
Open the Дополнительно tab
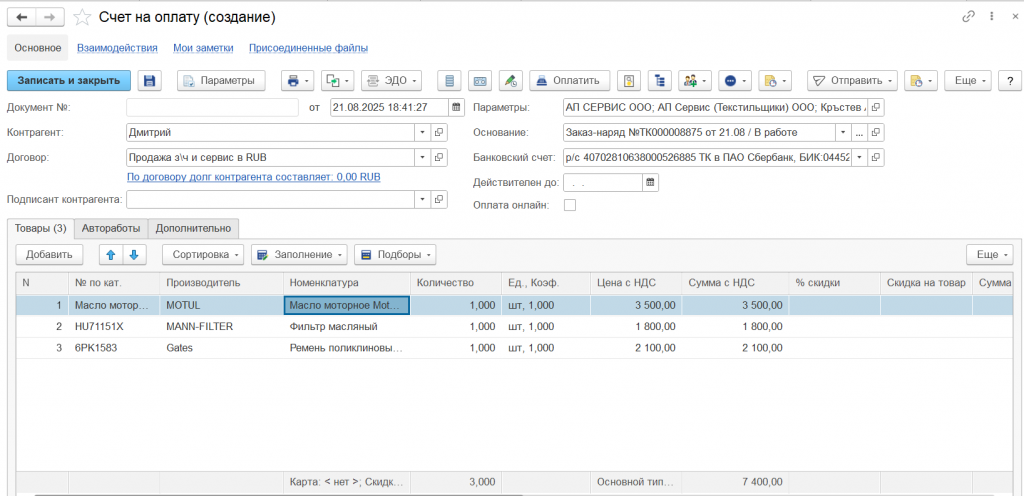click(193, 228)
